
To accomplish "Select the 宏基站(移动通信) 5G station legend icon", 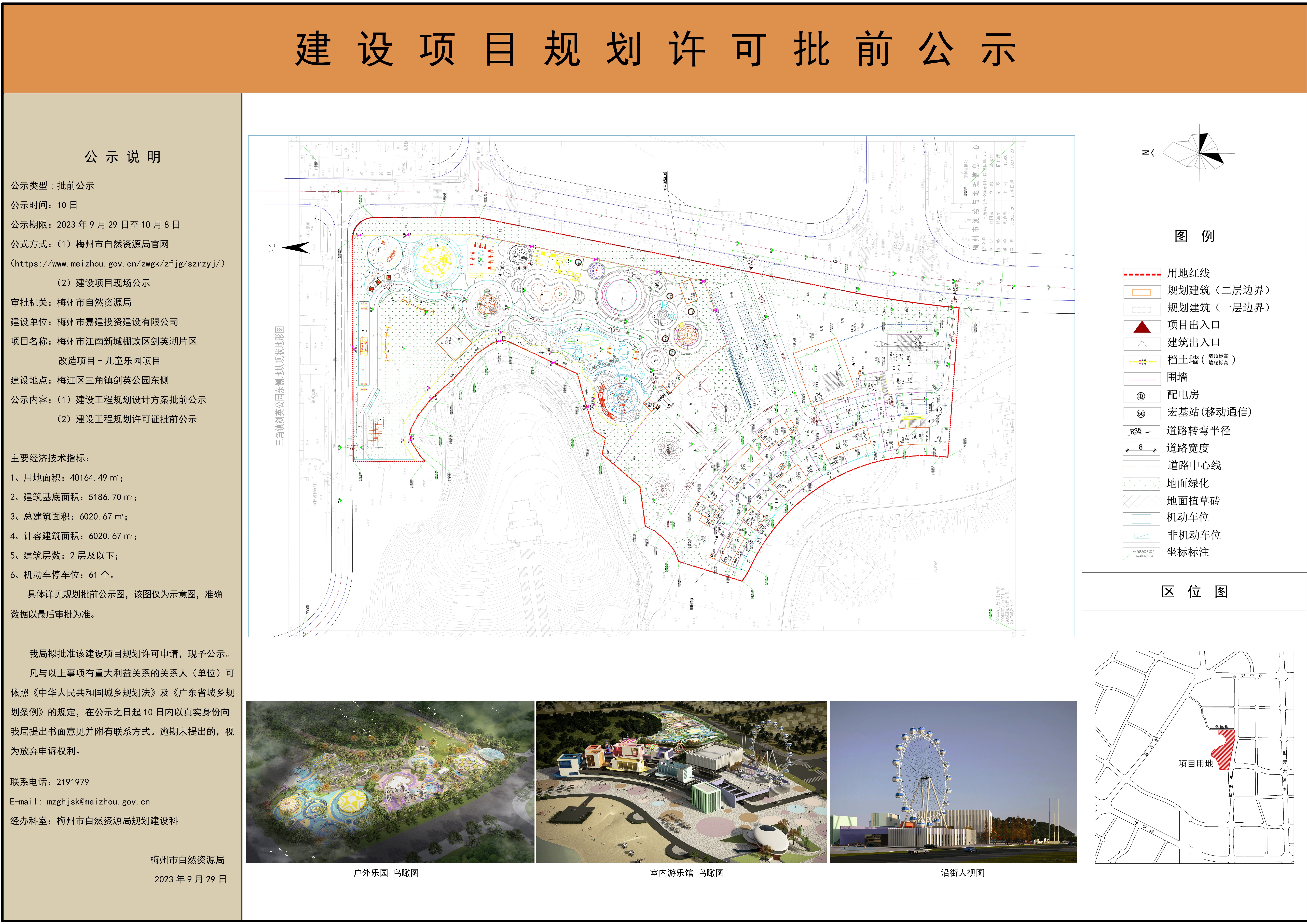I will (x=1141, y=414).
